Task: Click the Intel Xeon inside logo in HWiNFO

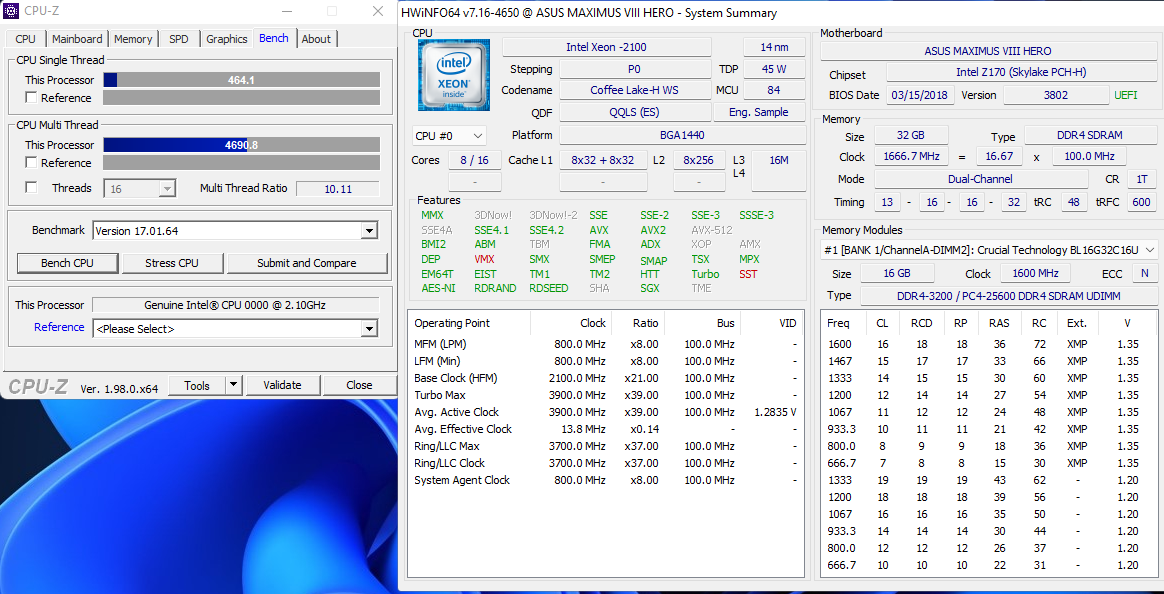Action: coord(456,75)
